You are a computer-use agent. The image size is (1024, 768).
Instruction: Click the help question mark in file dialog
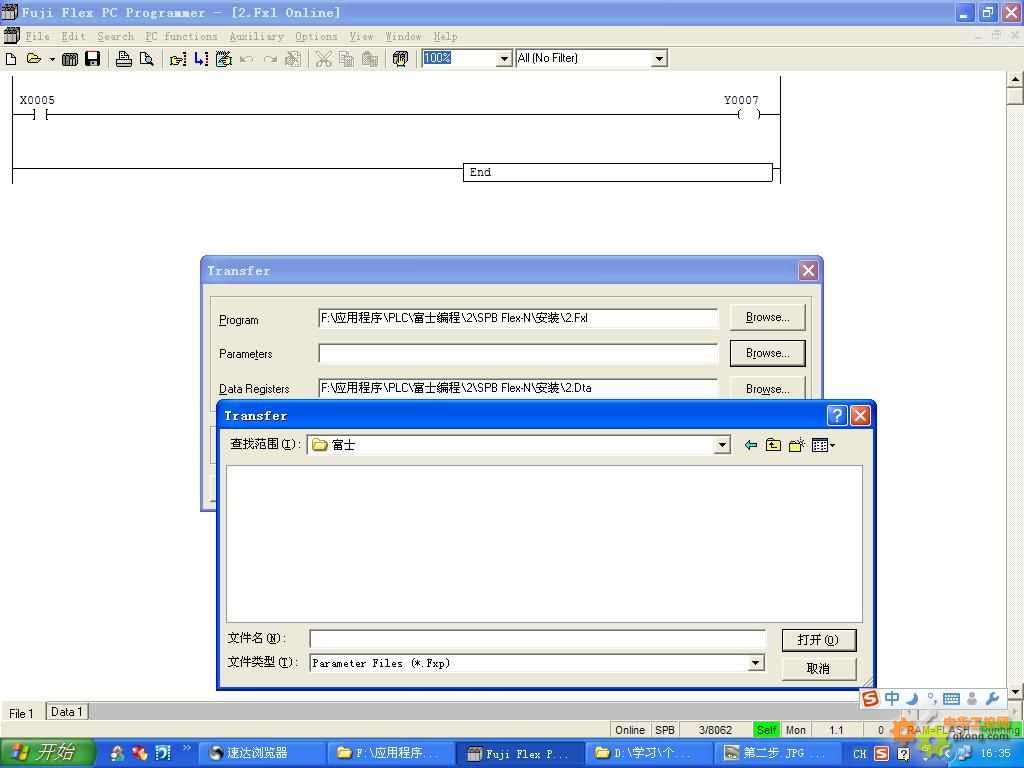[837, 415]
